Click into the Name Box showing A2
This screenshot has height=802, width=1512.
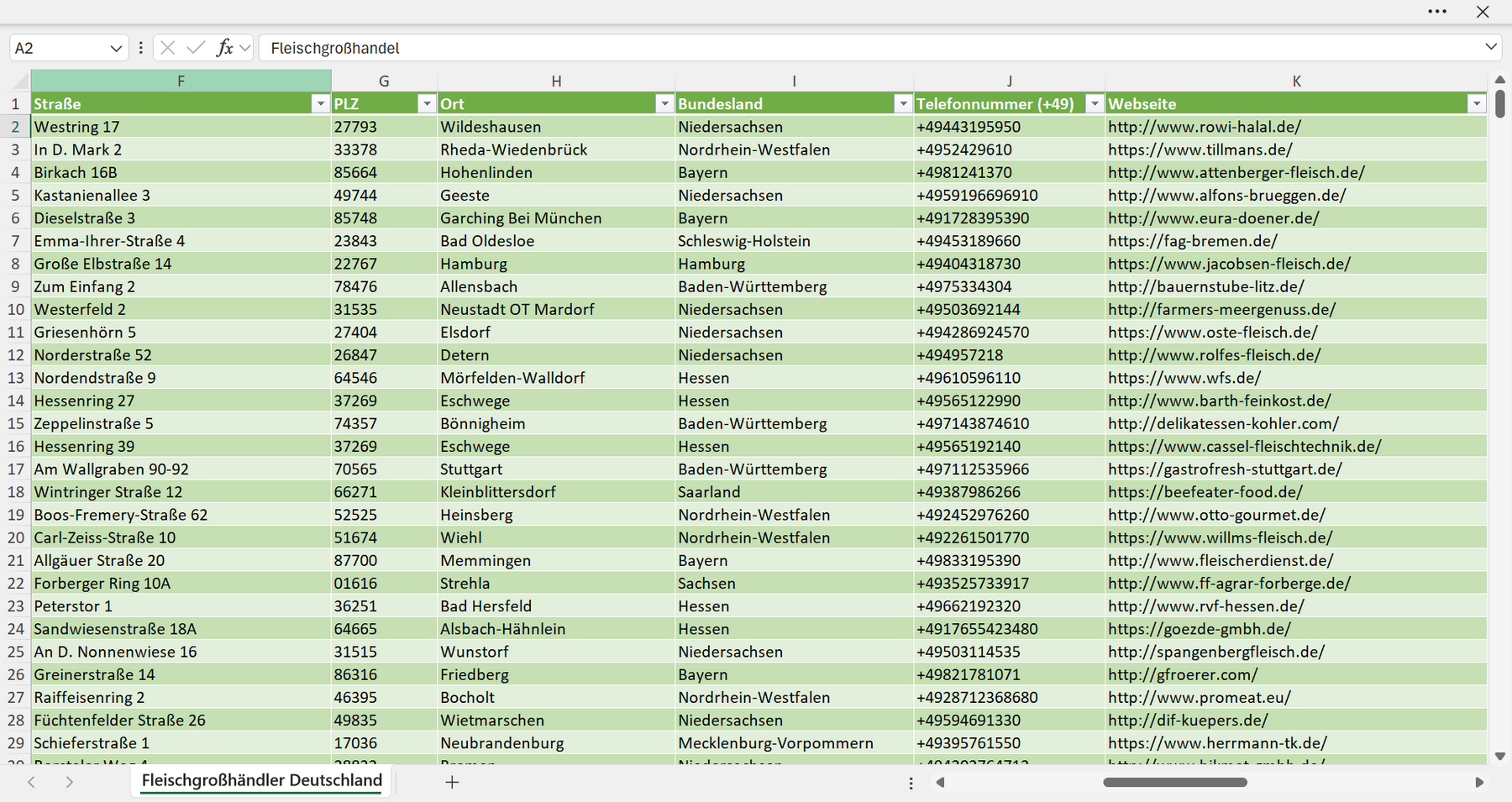[59, 49]
